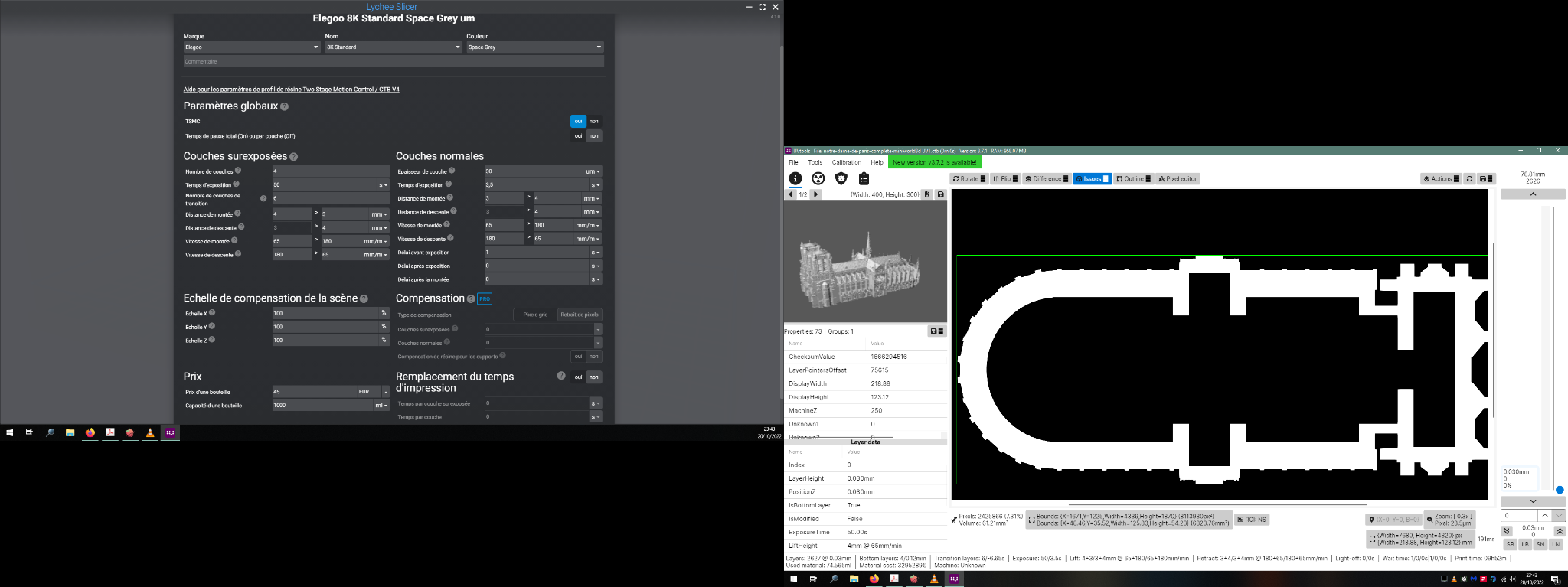Open the Pixel editor in UVtools

(x=1178, y=179)
